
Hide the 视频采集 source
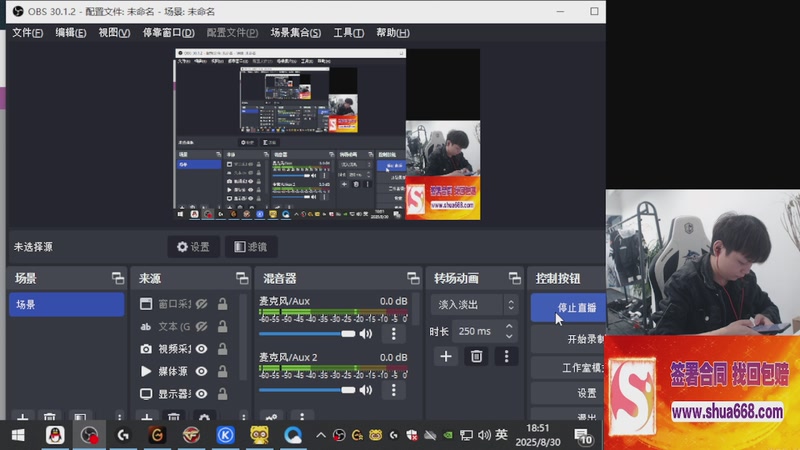(202, 349)
